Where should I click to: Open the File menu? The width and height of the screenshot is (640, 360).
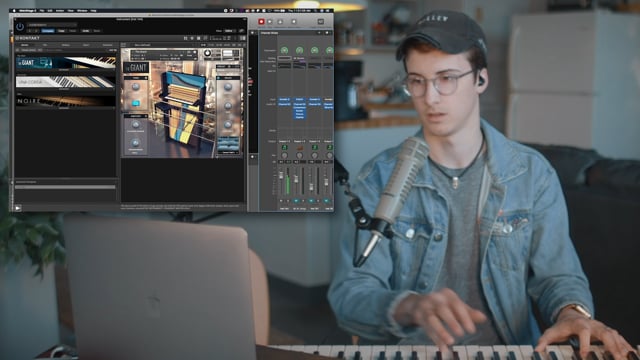click(42, 11)
